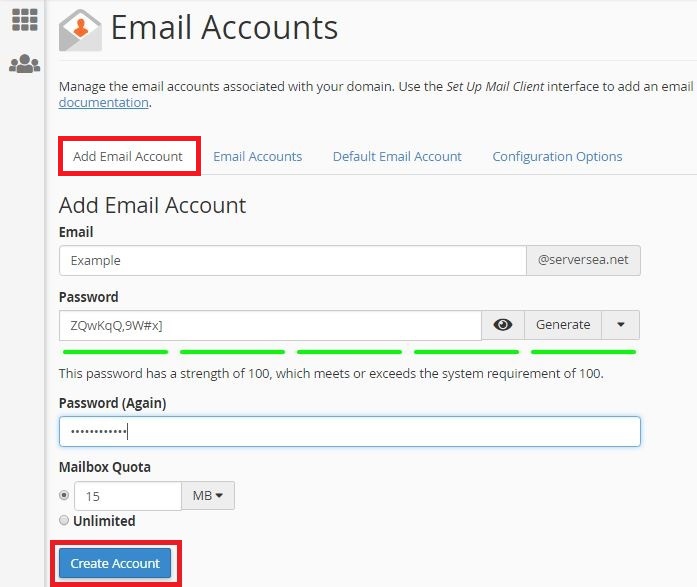Switch to the Email Accounts tab
The height and width of the screenshot is (587, 697).
[x=257, y=156]
